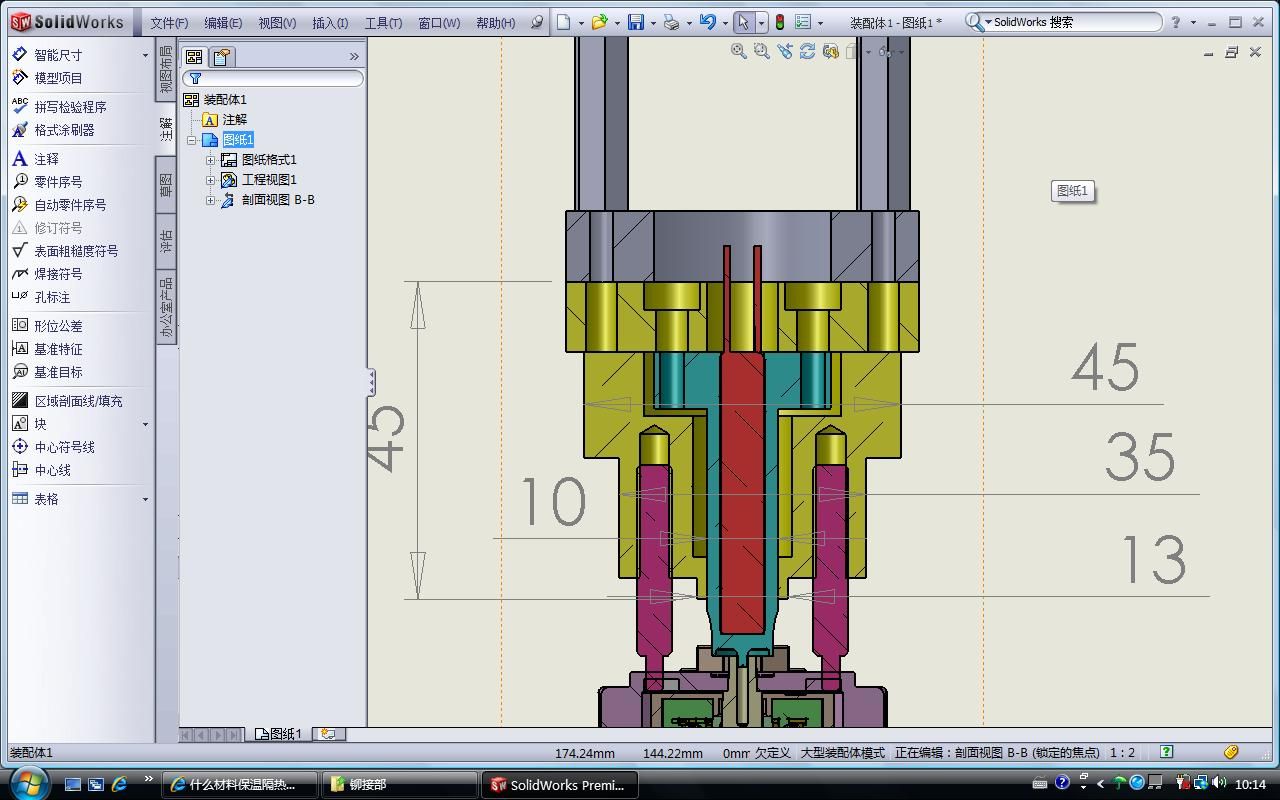Open the dropdown beside 表格

pyautogui.click(x=145, y=500)
